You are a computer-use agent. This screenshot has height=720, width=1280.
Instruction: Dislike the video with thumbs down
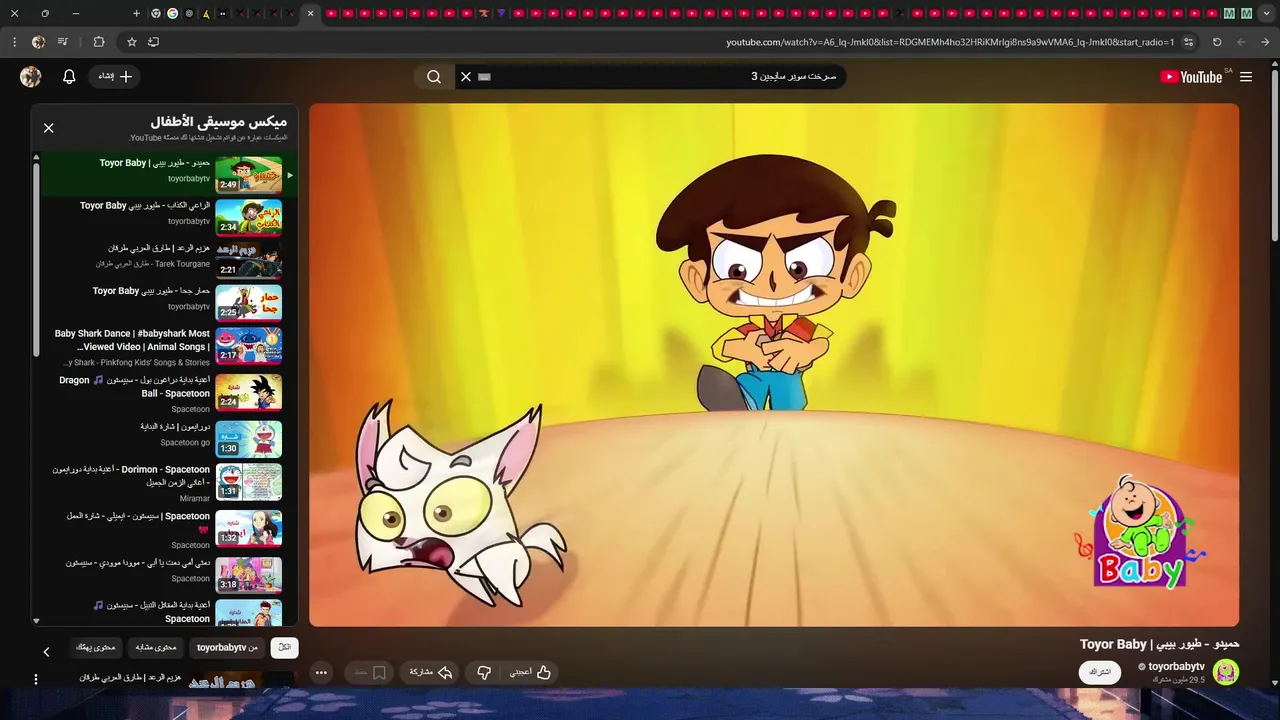(484, 673)
